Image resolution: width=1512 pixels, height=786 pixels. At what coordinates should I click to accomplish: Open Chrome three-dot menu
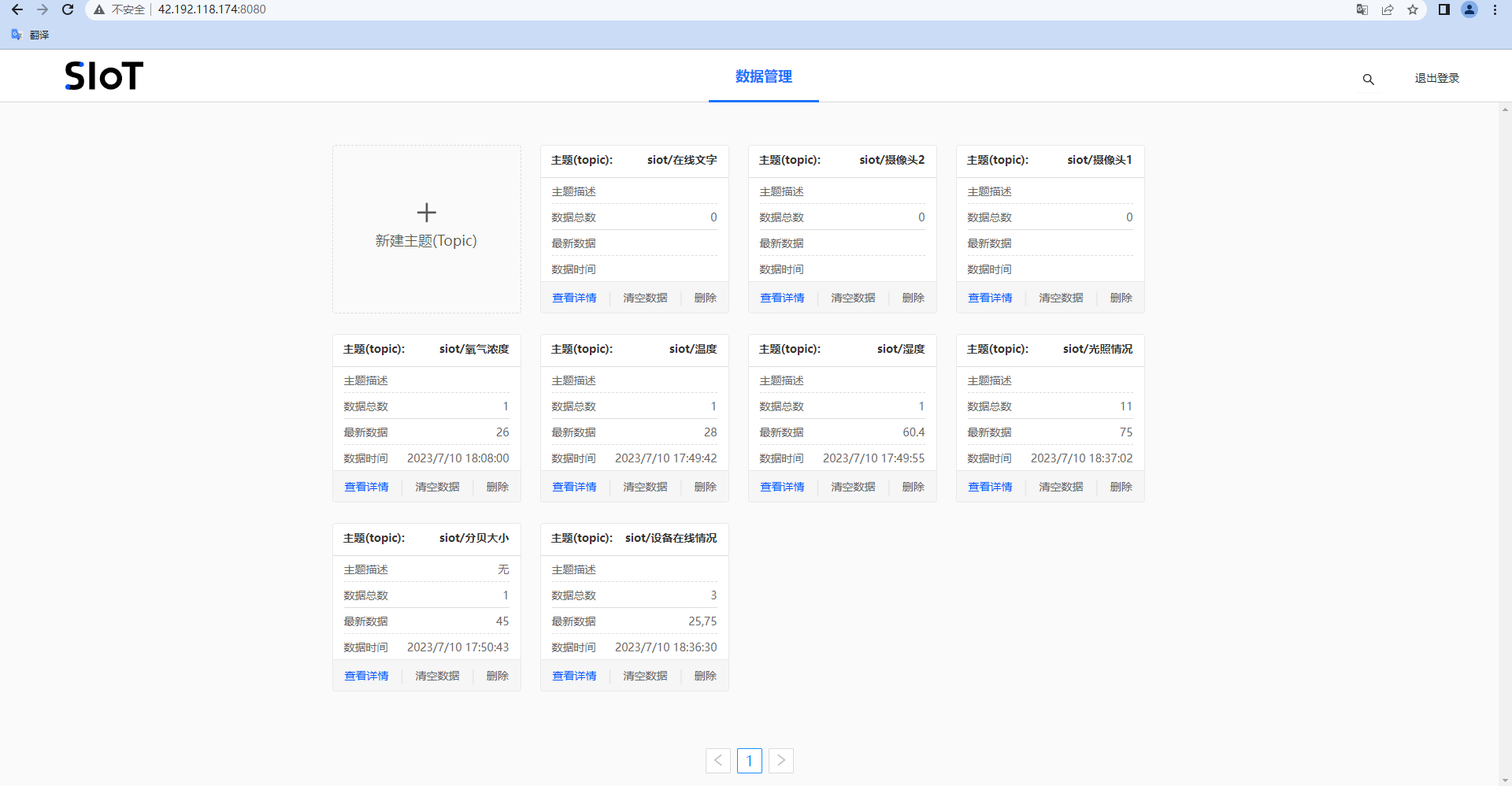pyautogui.click(x=1495, y=9)
